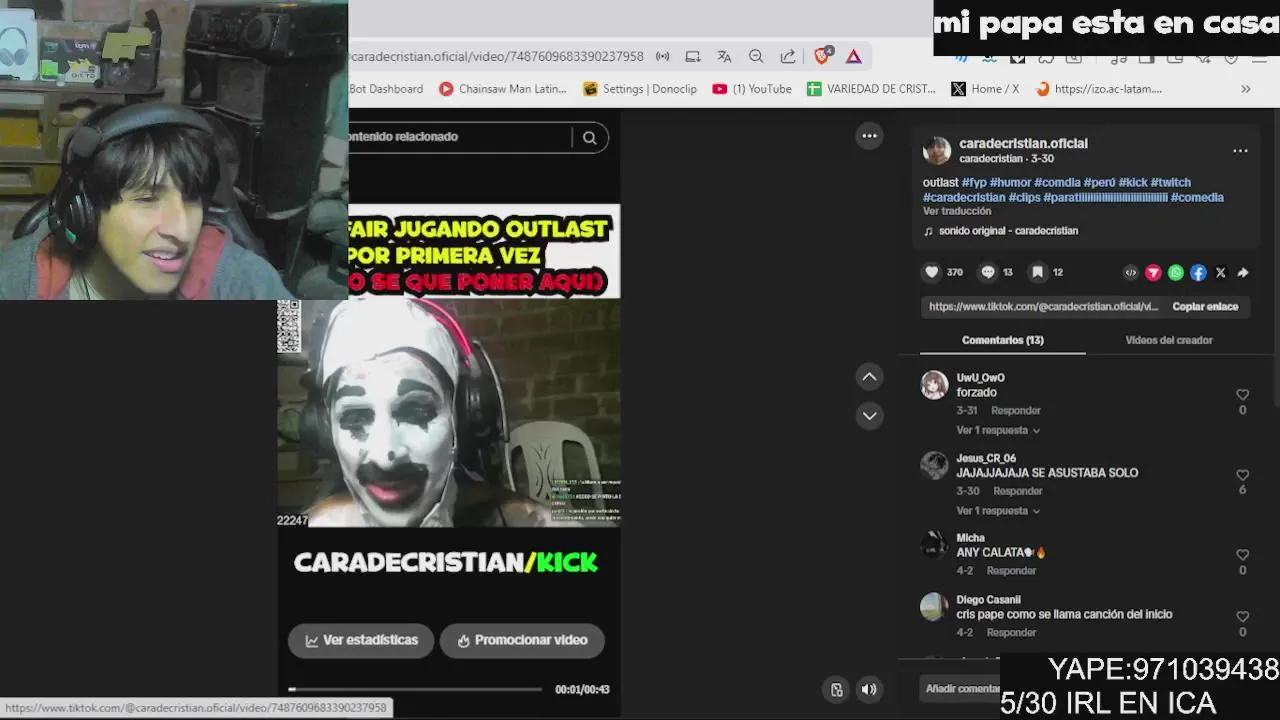Click Responder under Micha's comment
Image resolution: width=1280 pixels, height=720 pixels.
pos(1011,571)
